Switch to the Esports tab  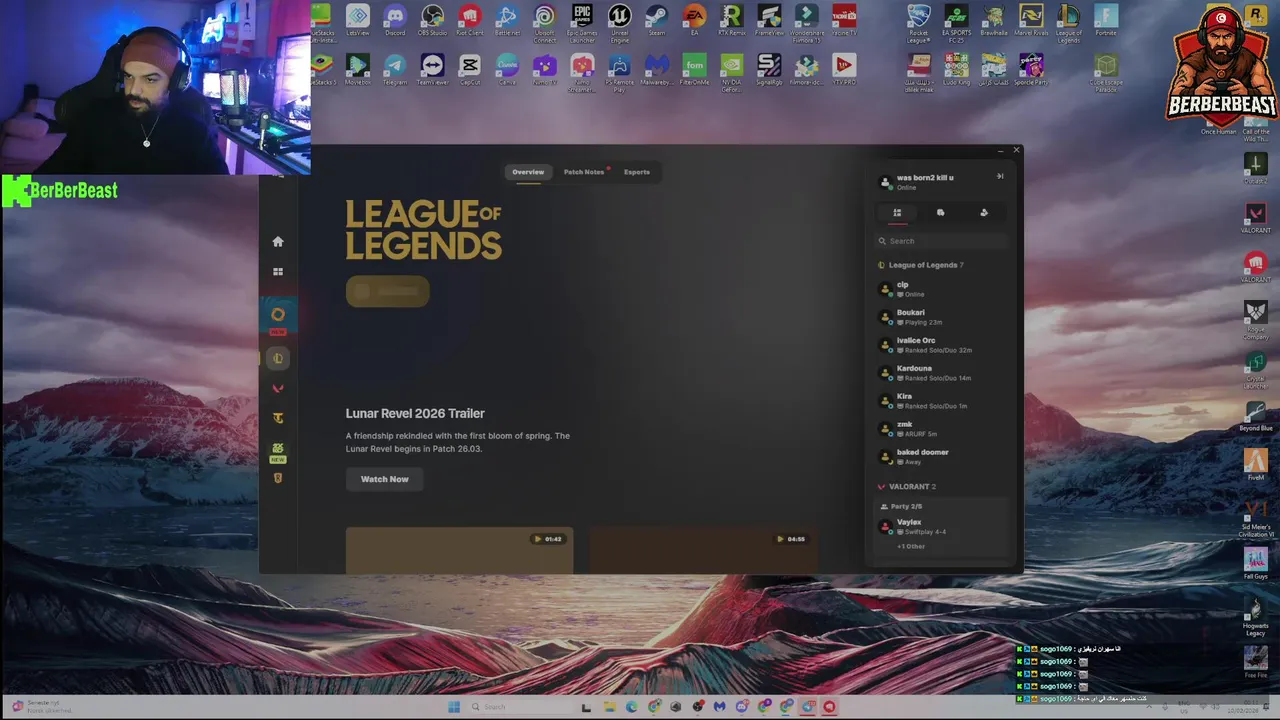click(x=637, y=172)
